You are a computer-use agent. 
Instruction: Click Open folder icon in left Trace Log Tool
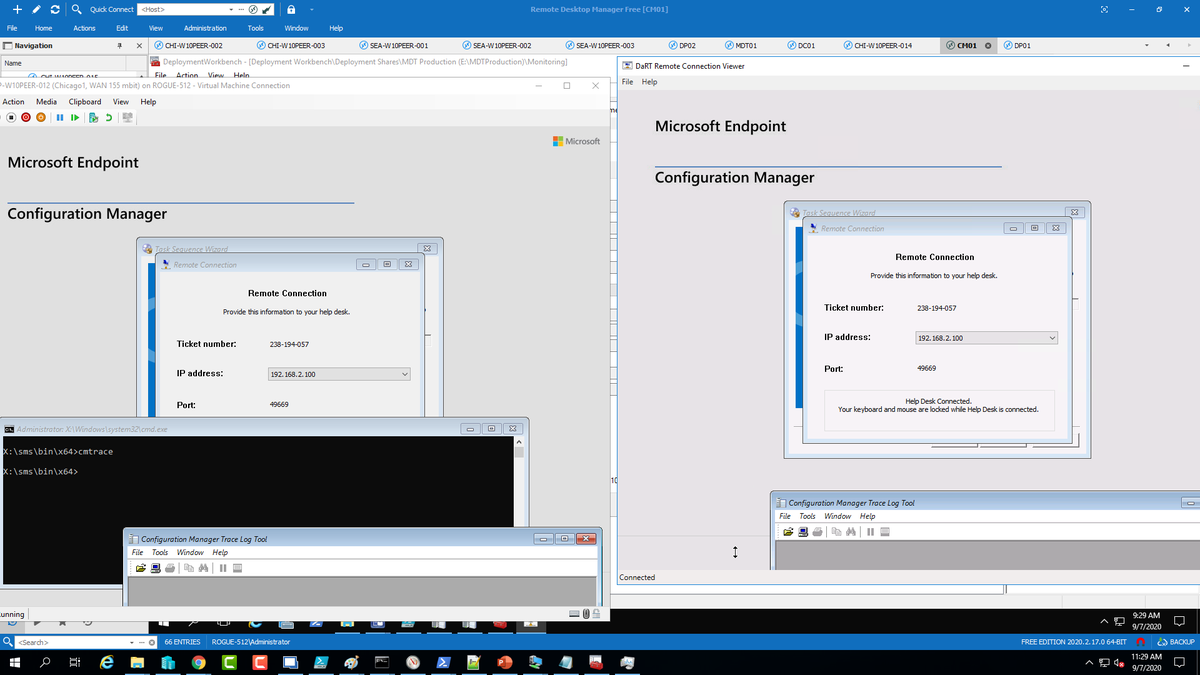tap(141, 568)
